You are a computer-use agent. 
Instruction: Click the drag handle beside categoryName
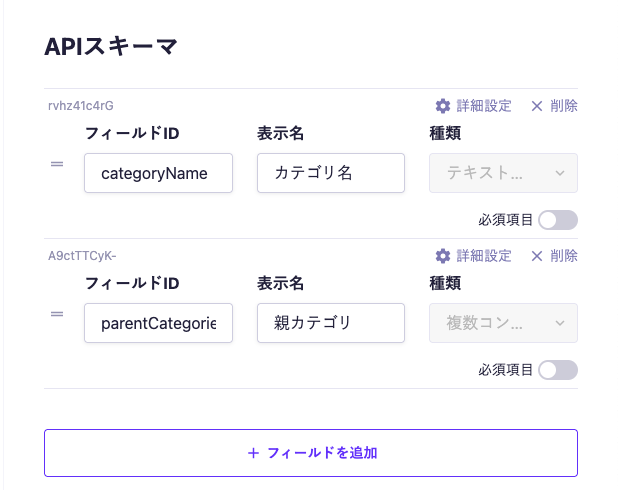coord(57,164)
